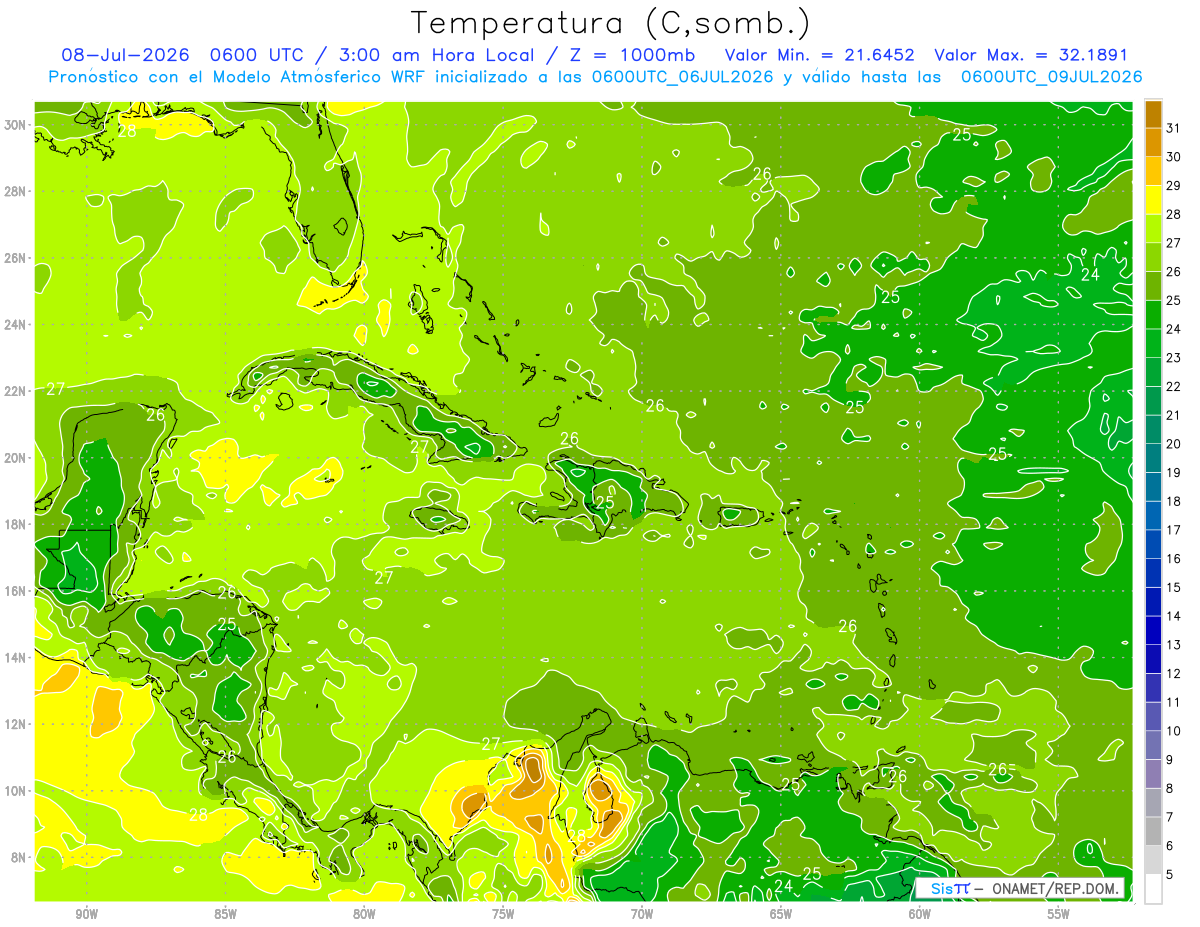Click the yellow swatch between 28 and 29
The width and height of the screenshot is (1200, 927).
(1153, 200)
